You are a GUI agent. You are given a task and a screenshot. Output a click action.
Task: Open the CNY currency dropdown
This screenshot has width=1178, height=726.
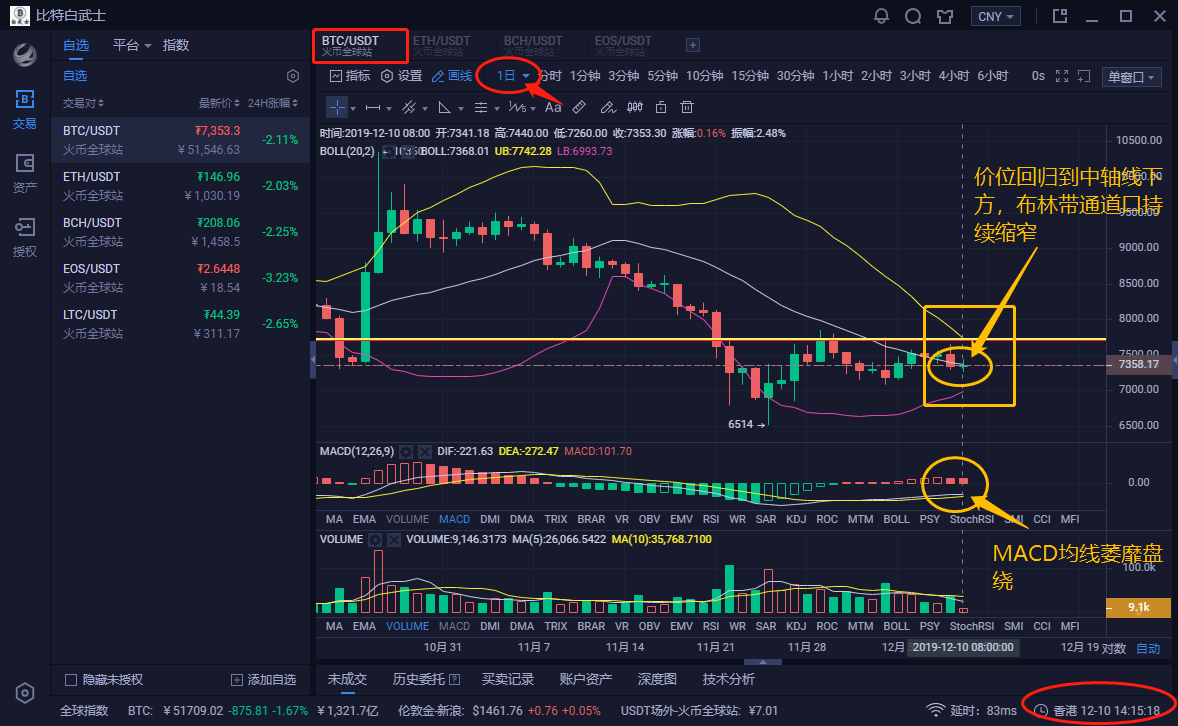tap(995, 17)
